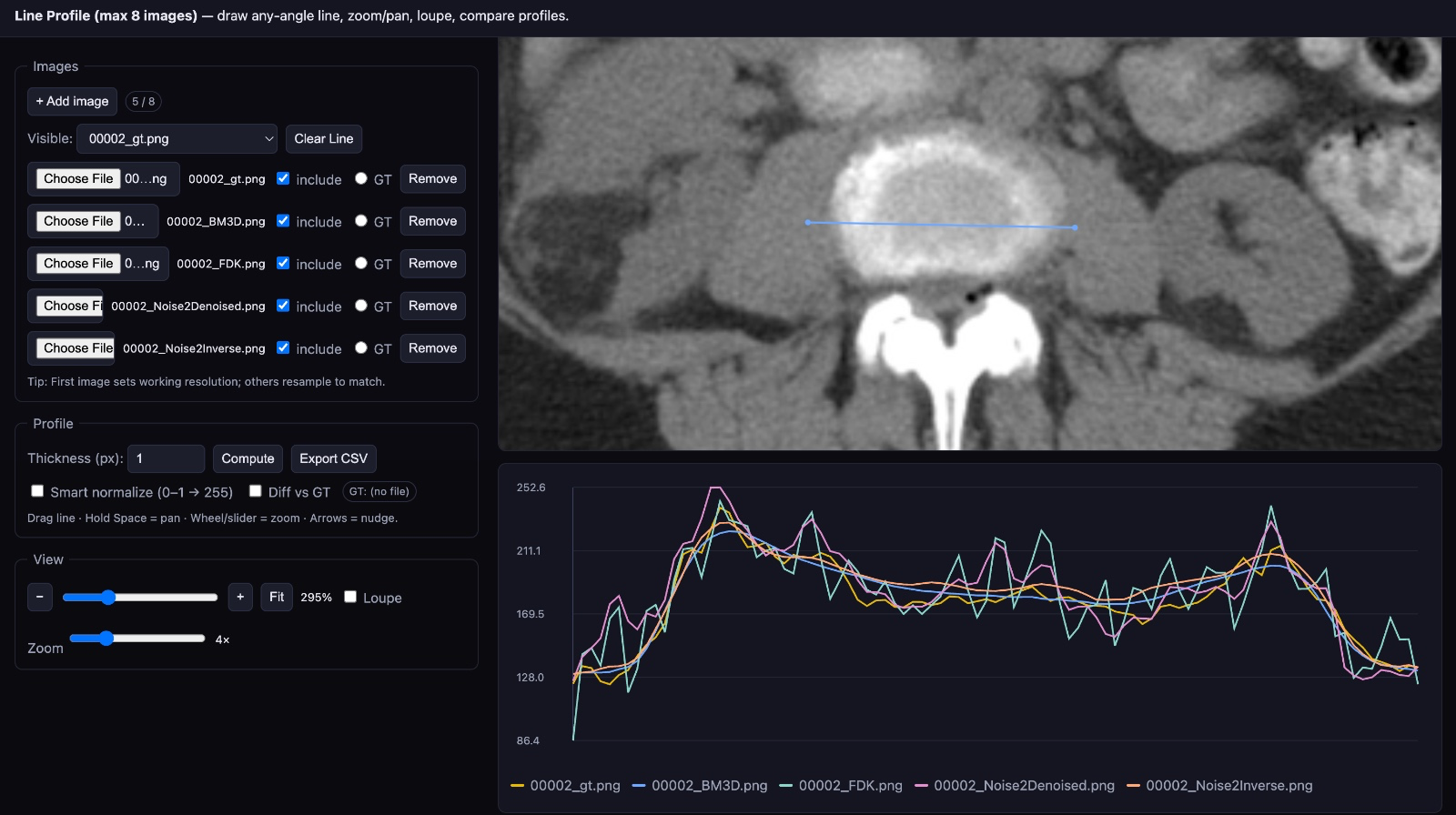Click the Thickness (px) input field
The image size is (1456, 815).
(167, 458)
